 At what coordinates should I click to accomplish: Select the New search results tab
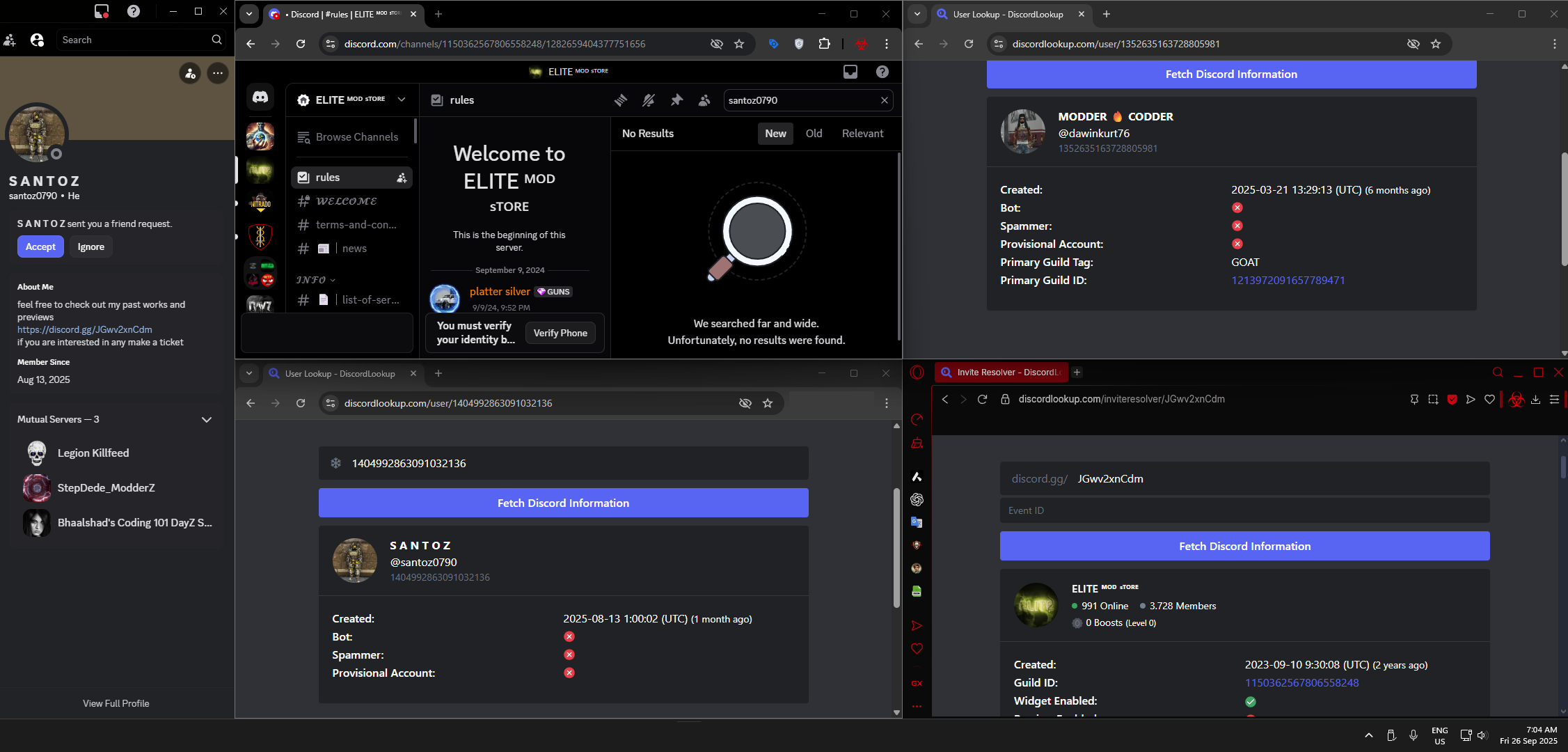(775, 134)
